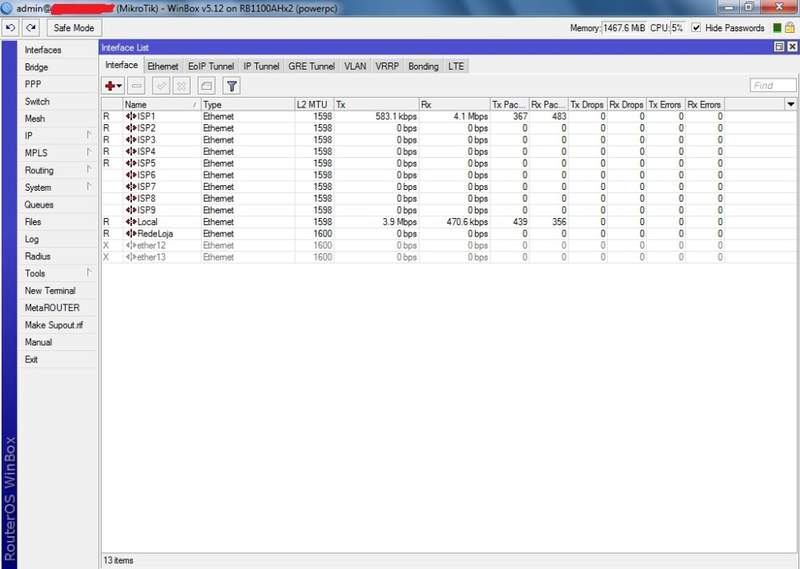Open the Bonding tab

[x=423, y=66]
